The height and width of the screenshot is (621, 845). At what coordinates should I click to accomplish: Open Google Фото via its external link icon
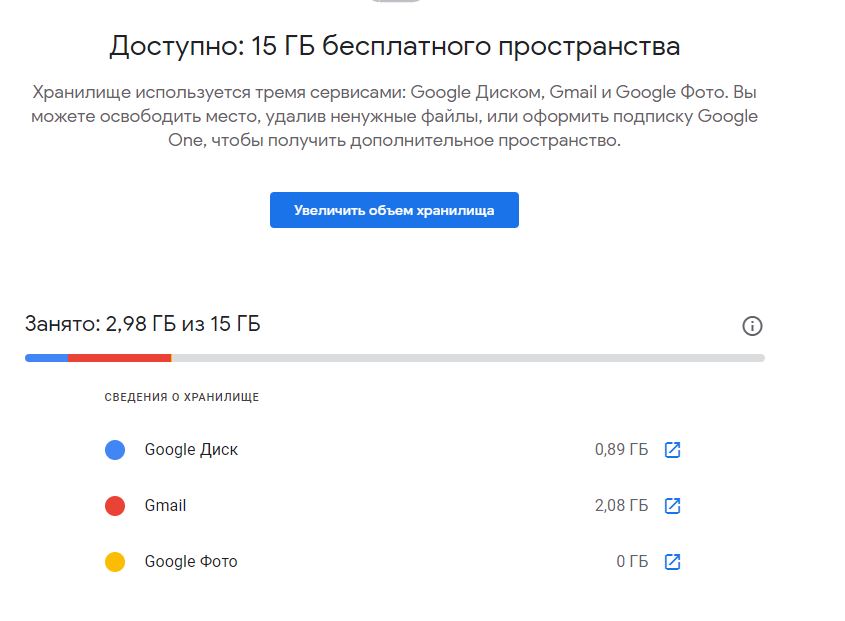click(x=672, y=562)
